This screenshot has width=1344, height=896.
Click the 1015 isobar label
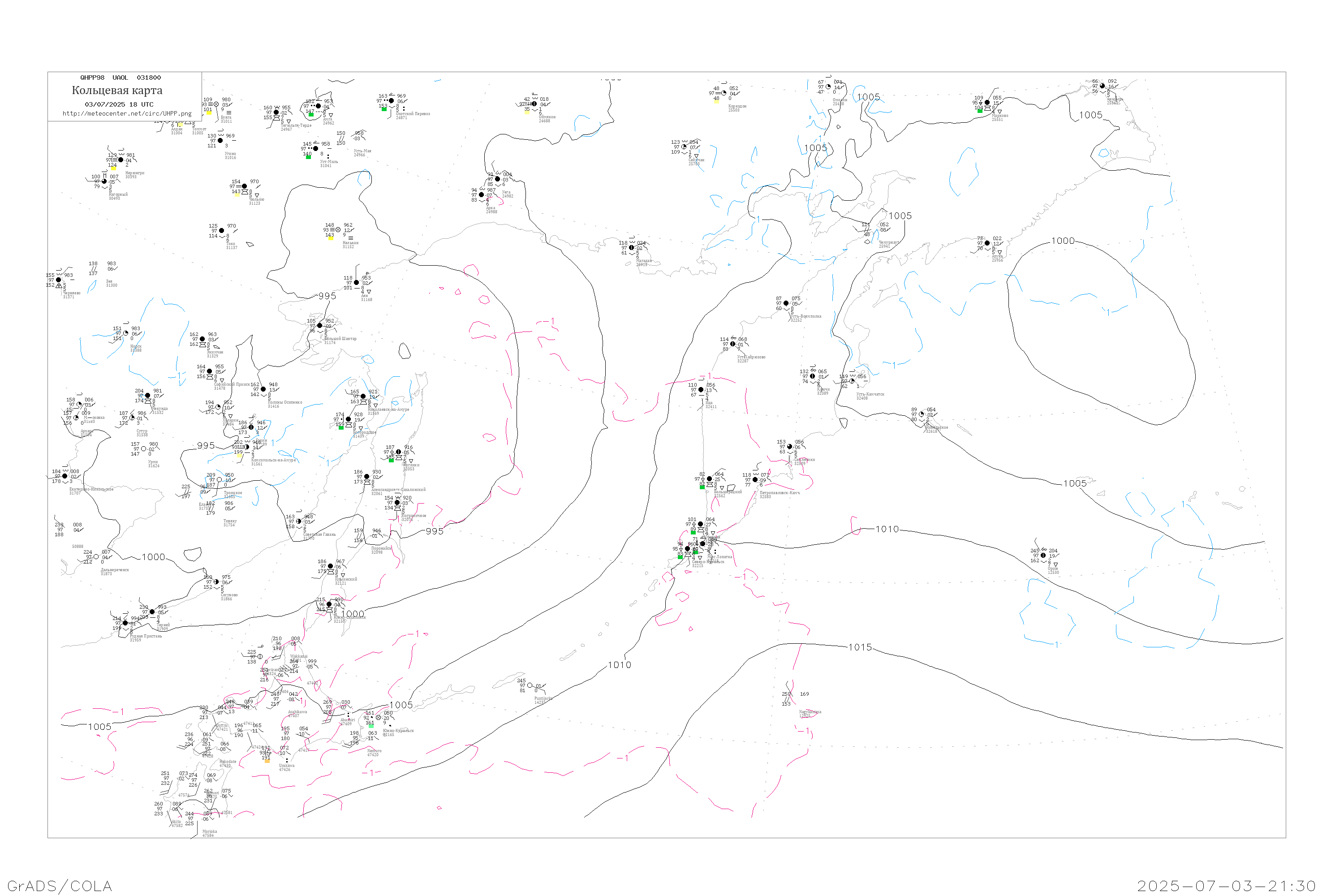pos(860,647)
